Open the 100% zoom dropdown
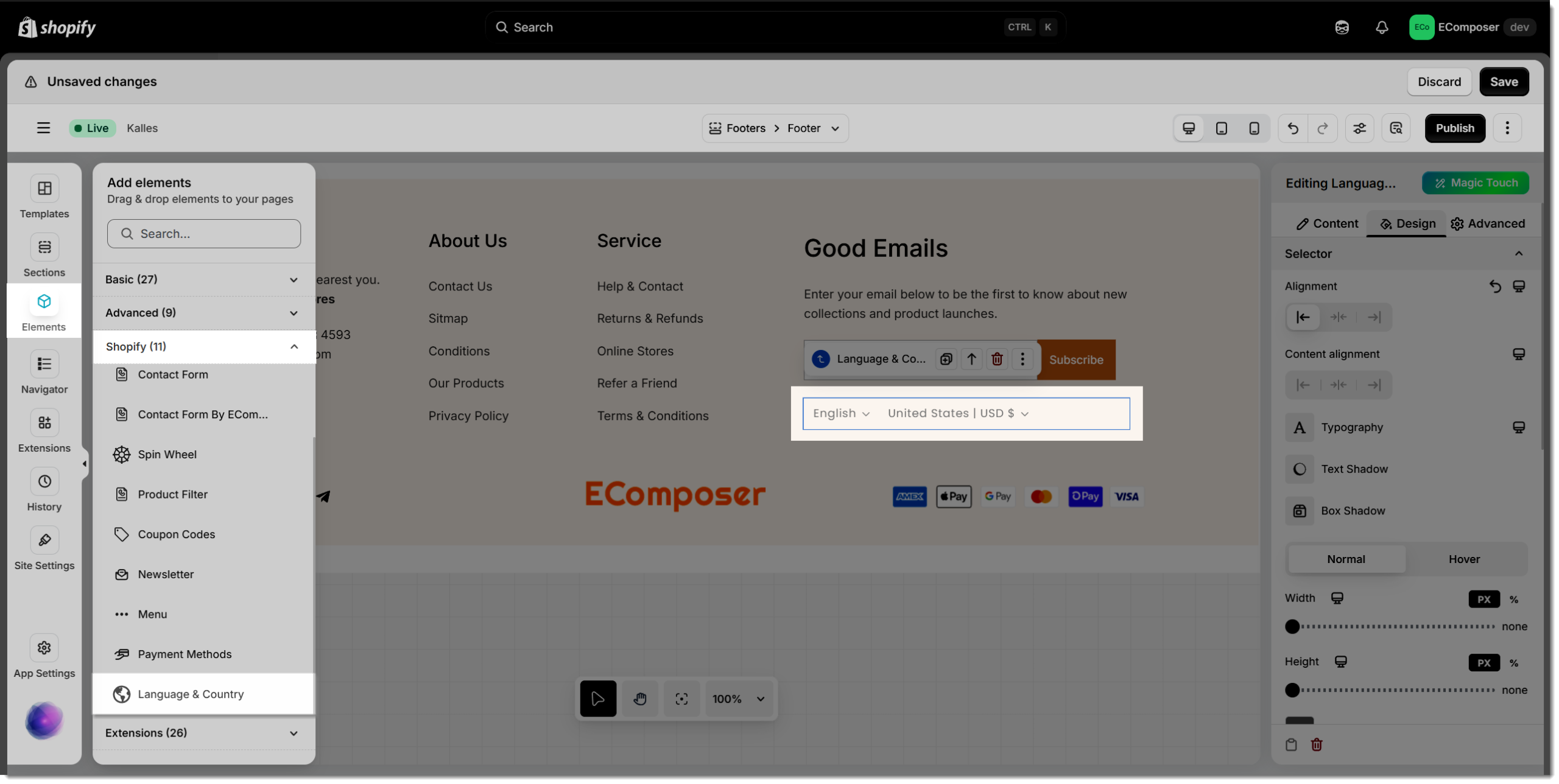Image resolution: width=1559 pixels, height=784 pixels. click(x=738, y=699)
